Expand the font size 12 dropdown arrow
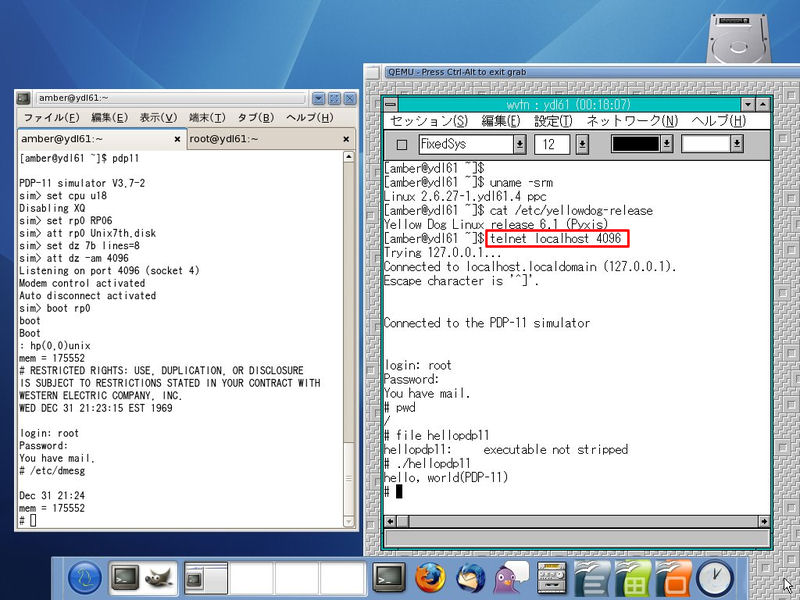Screen dimensions: 800x600 [582, 144]
